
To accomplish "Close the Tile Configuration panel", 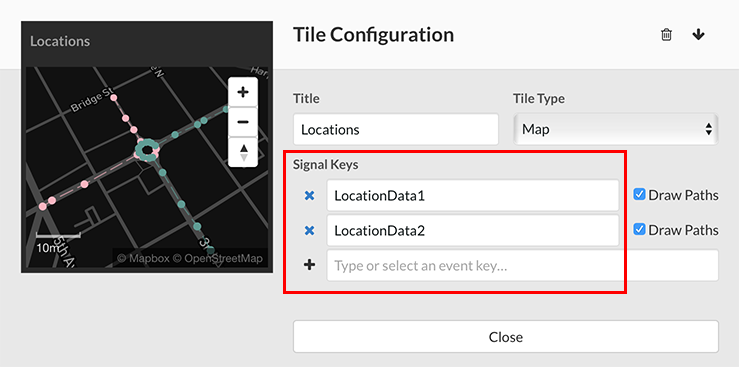I will click(x=506, y=337).
